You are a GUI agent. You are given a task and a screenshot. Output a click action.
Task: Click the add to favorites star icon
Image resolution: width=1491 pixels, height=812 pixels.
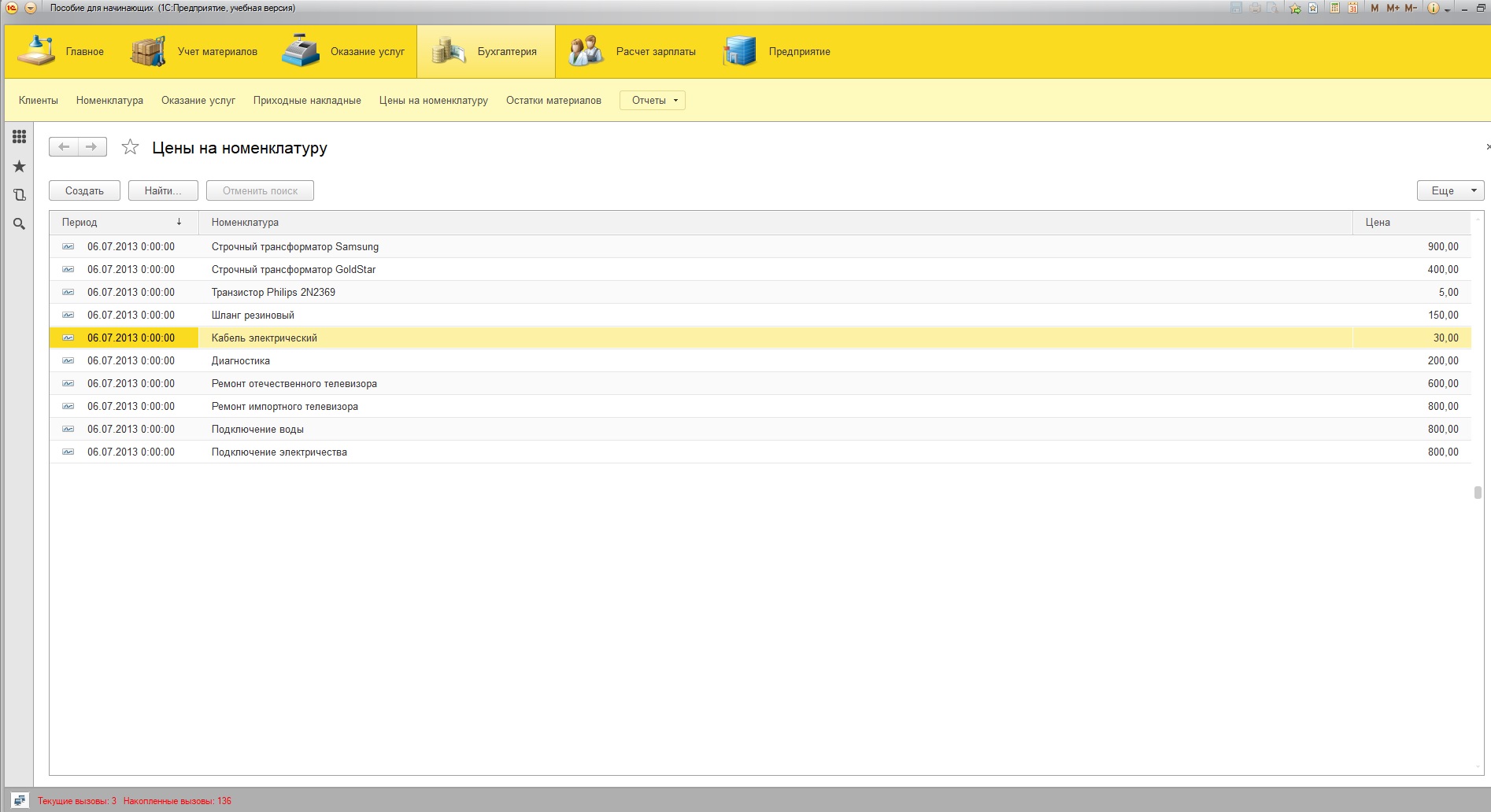pos(130,147)
